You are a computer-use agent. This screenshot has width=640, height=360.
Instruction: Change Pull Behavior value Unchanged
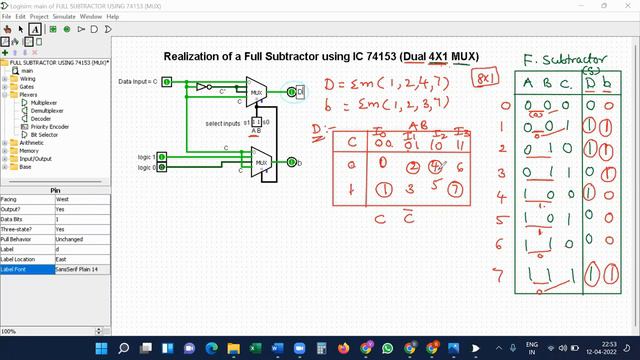(82, 240)
